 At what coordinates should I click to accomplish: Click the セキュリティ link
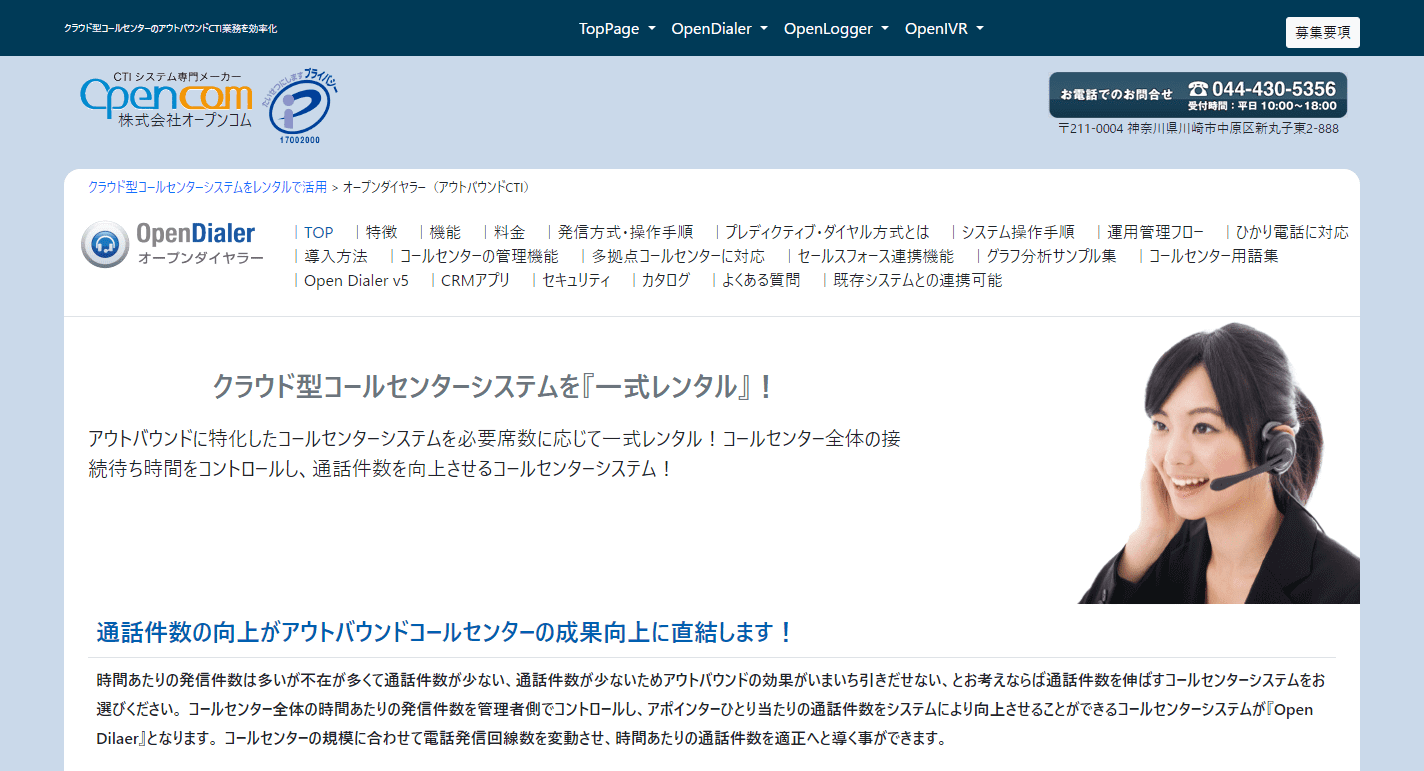pyautogui.click(x=577, y=280)
